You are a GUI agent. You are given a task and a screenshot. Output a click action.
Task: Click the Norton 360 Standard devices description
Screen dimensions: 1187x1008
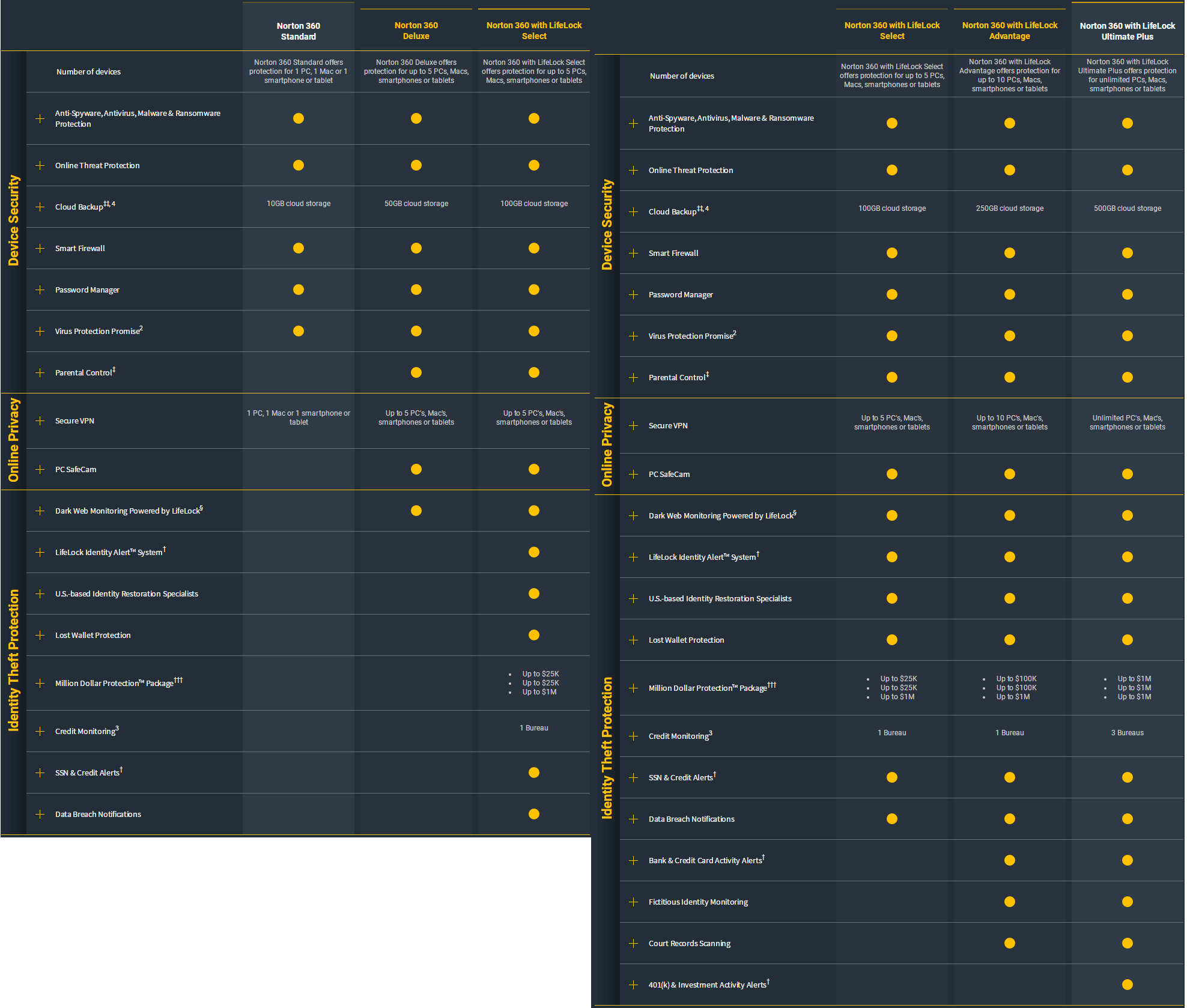tap(299, 71)
